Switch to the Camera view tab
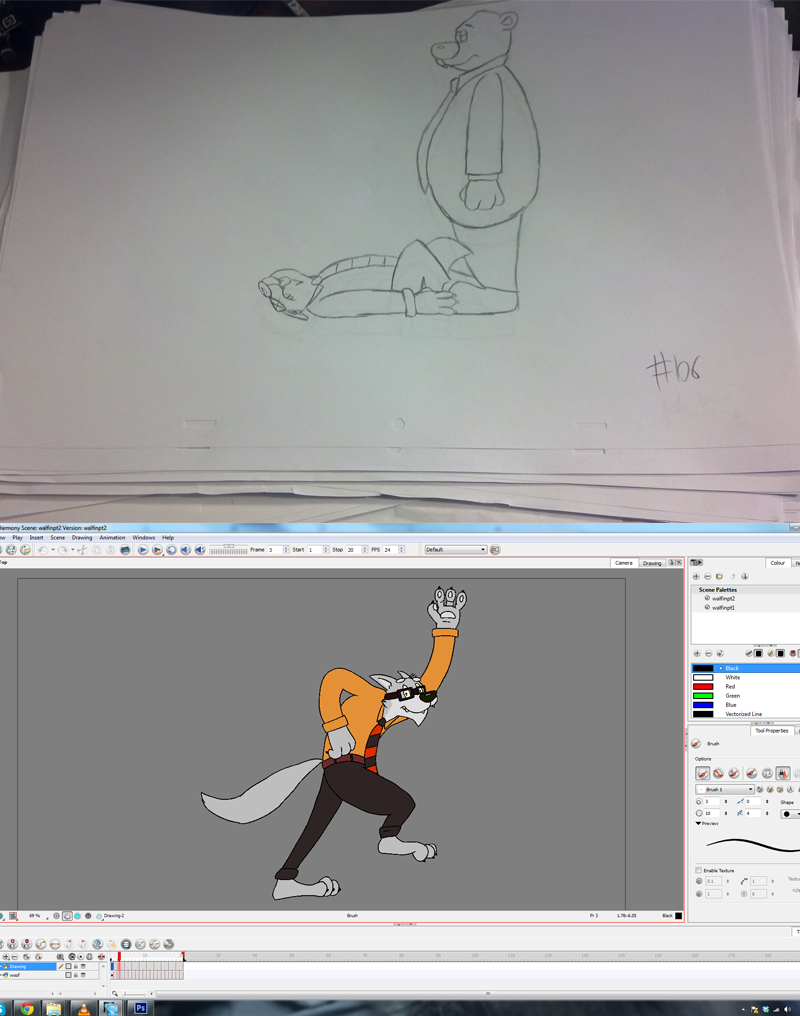The width and height of the screenshot is (800, 1016). click(624, 563)
